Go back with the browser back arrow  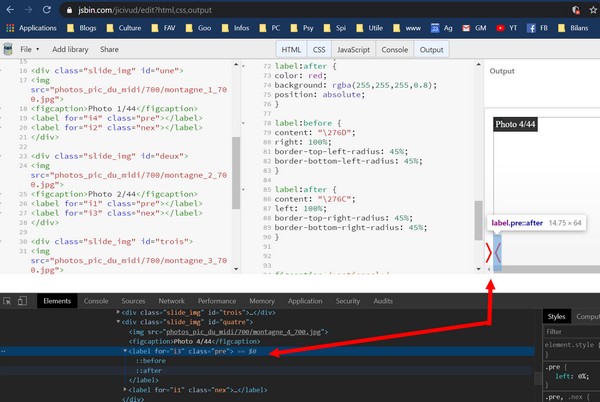(x=10, y=10)
